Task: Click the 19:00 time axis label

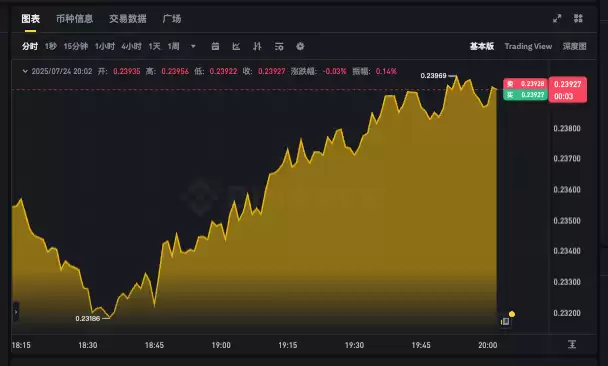Action: coord(221,345)
